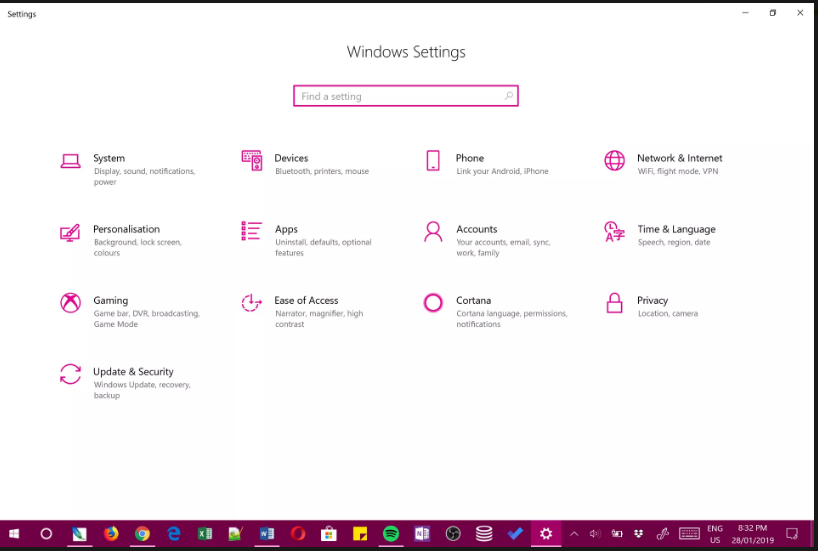The height and width of the screenshot is (551, 818).
Task: Open Microsoft Store taskbar icon
Action: (x=329, y=534)
